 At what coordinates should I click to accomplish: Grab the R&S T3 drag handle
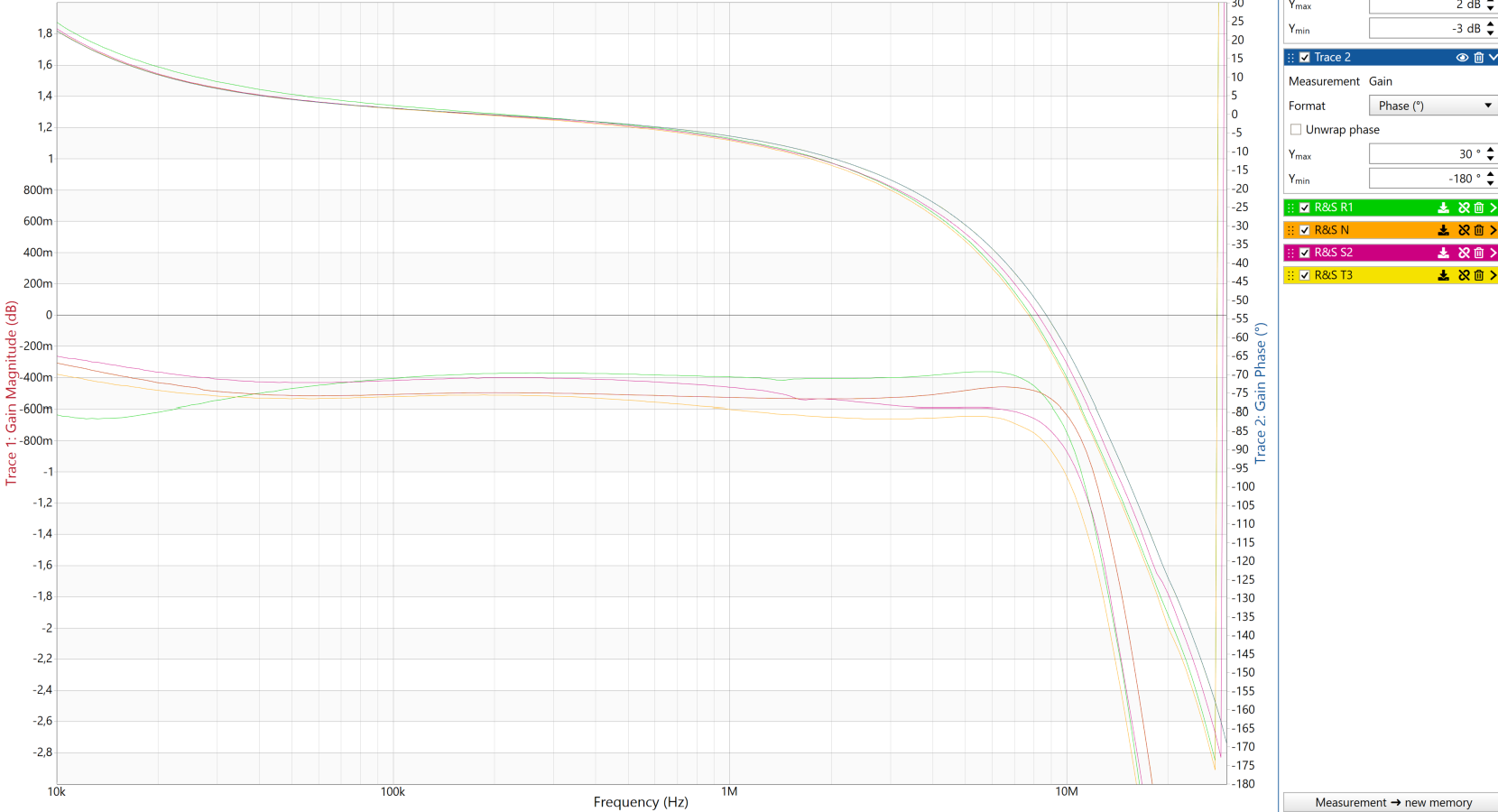(1290, 275)
